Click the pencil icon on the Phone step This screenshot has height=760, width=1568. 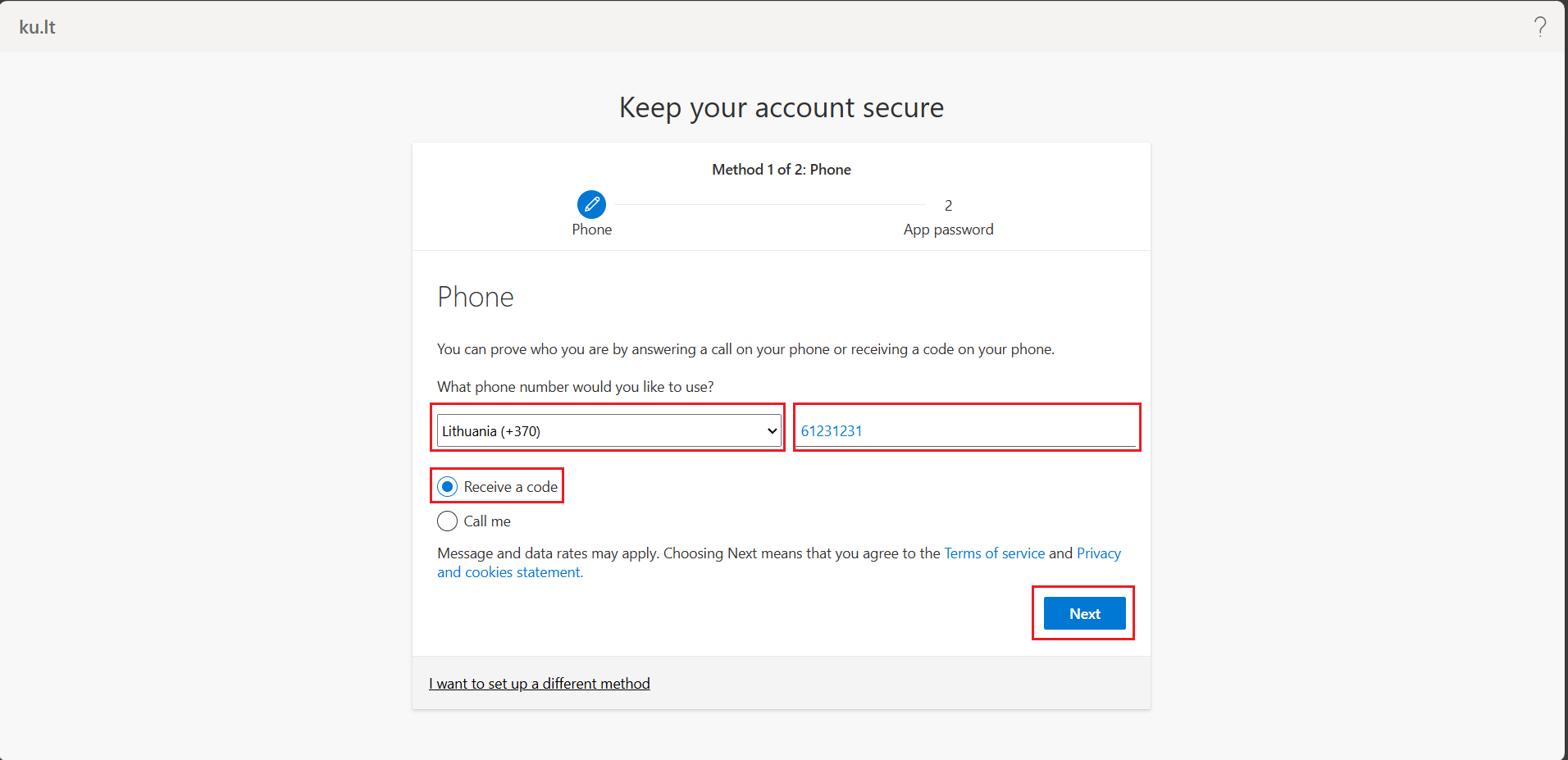pos(591,205)
